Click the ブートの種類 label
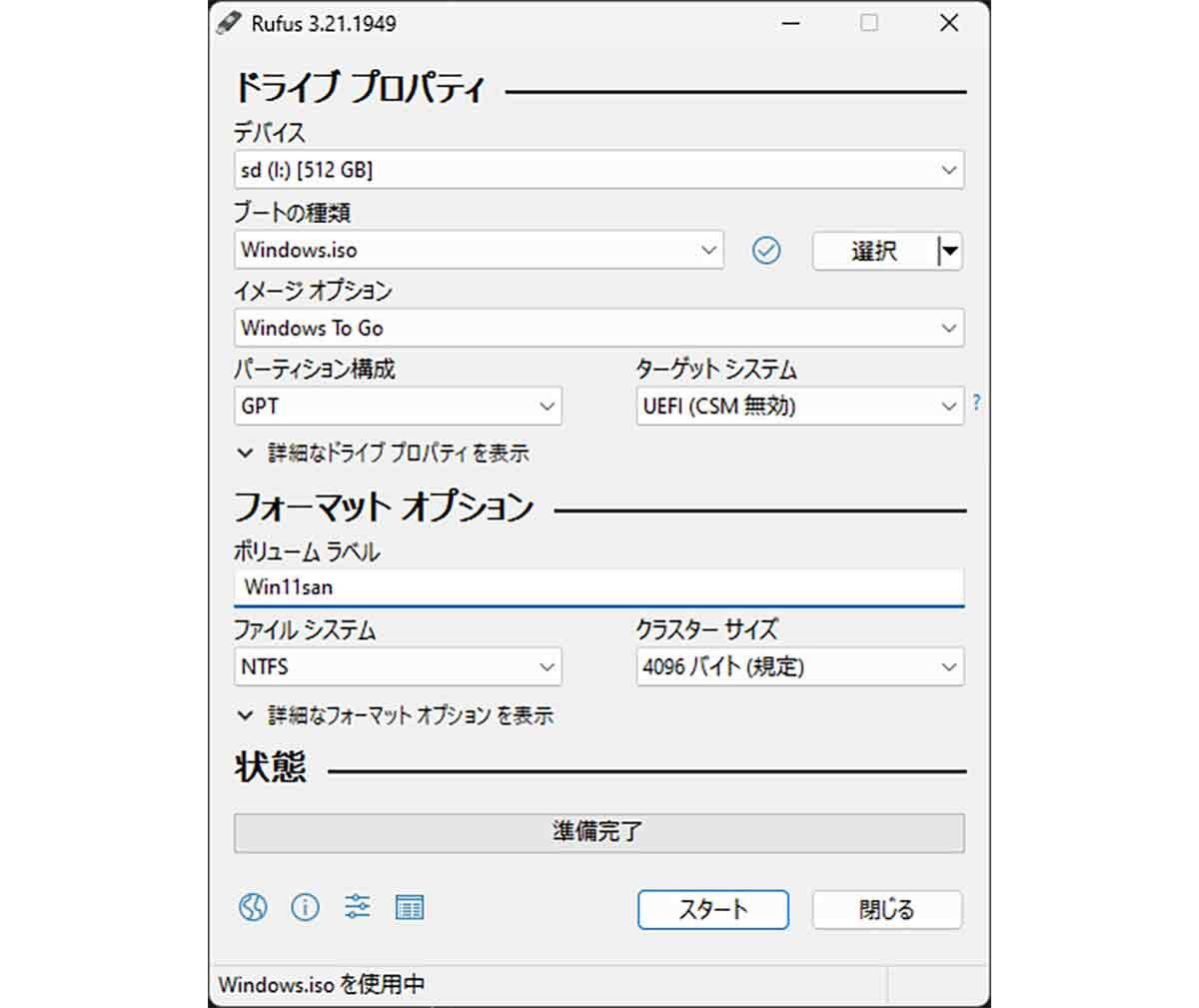Image resolution: width=1199 pixels, height=1008 pixels. click(293, 212)
